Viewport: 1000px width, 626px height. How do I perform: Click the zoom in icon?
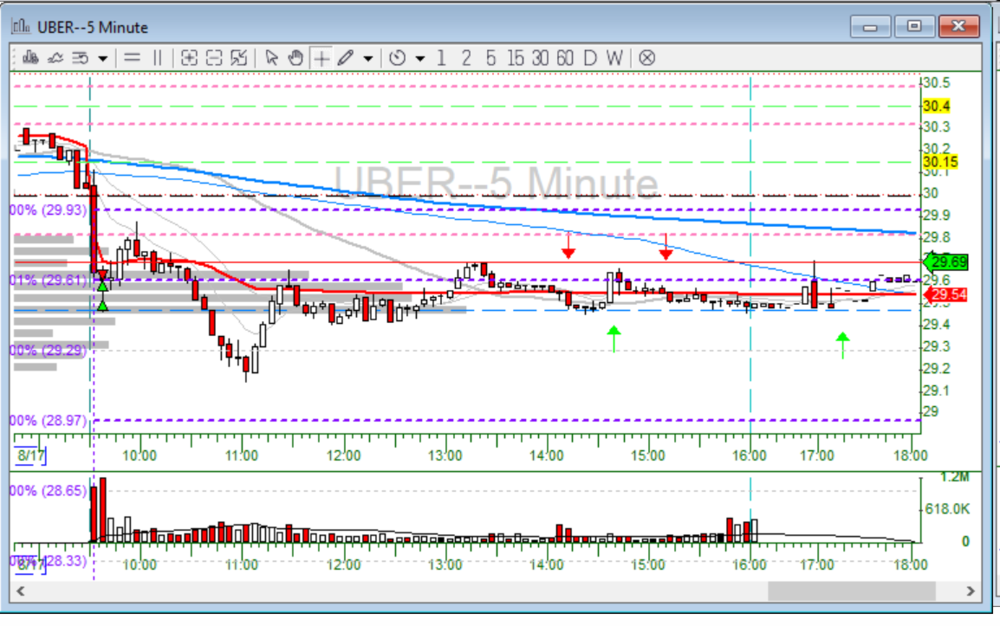click(x=189, y=57)
